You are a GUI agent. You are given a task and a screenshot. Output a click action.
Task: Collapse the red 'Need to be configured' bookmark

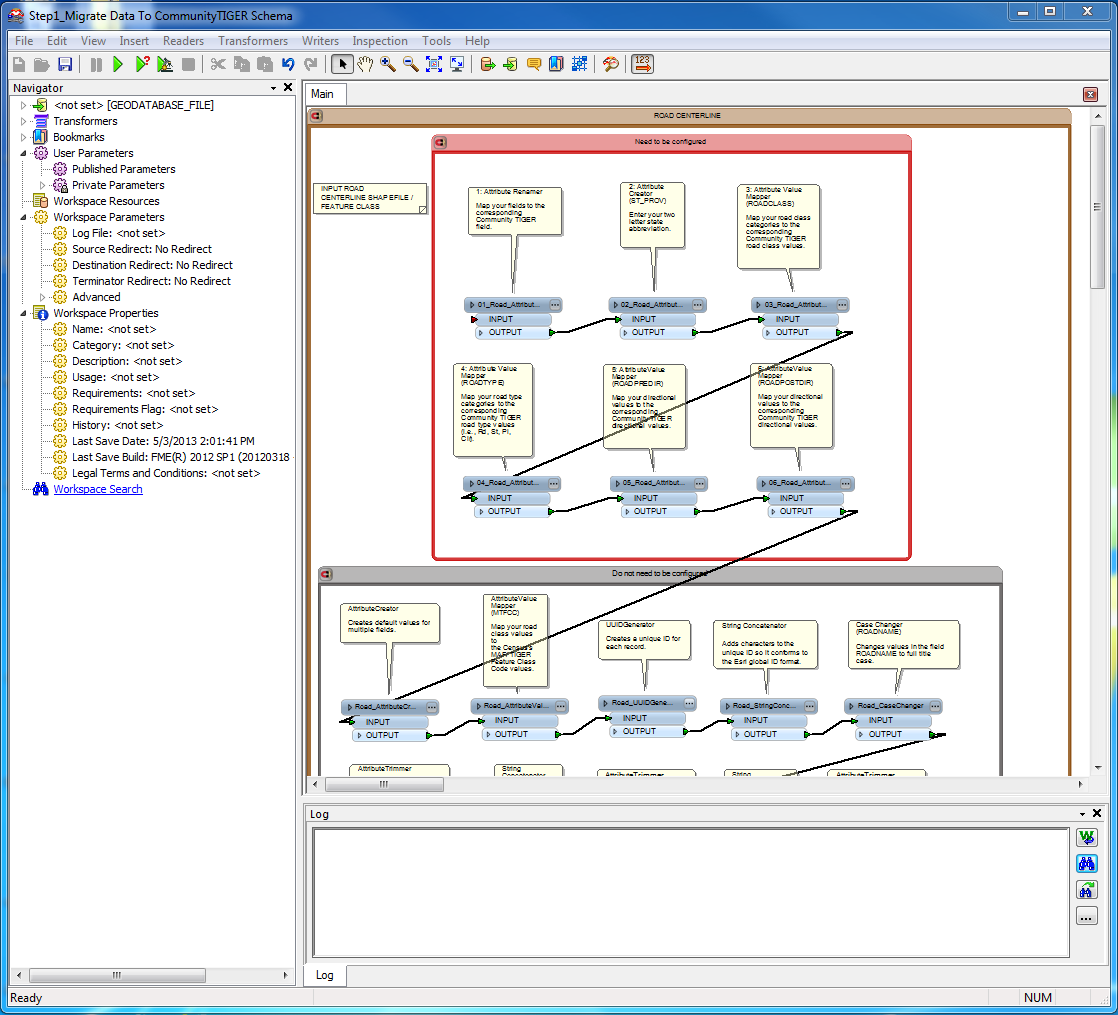[x=439, y=142]
